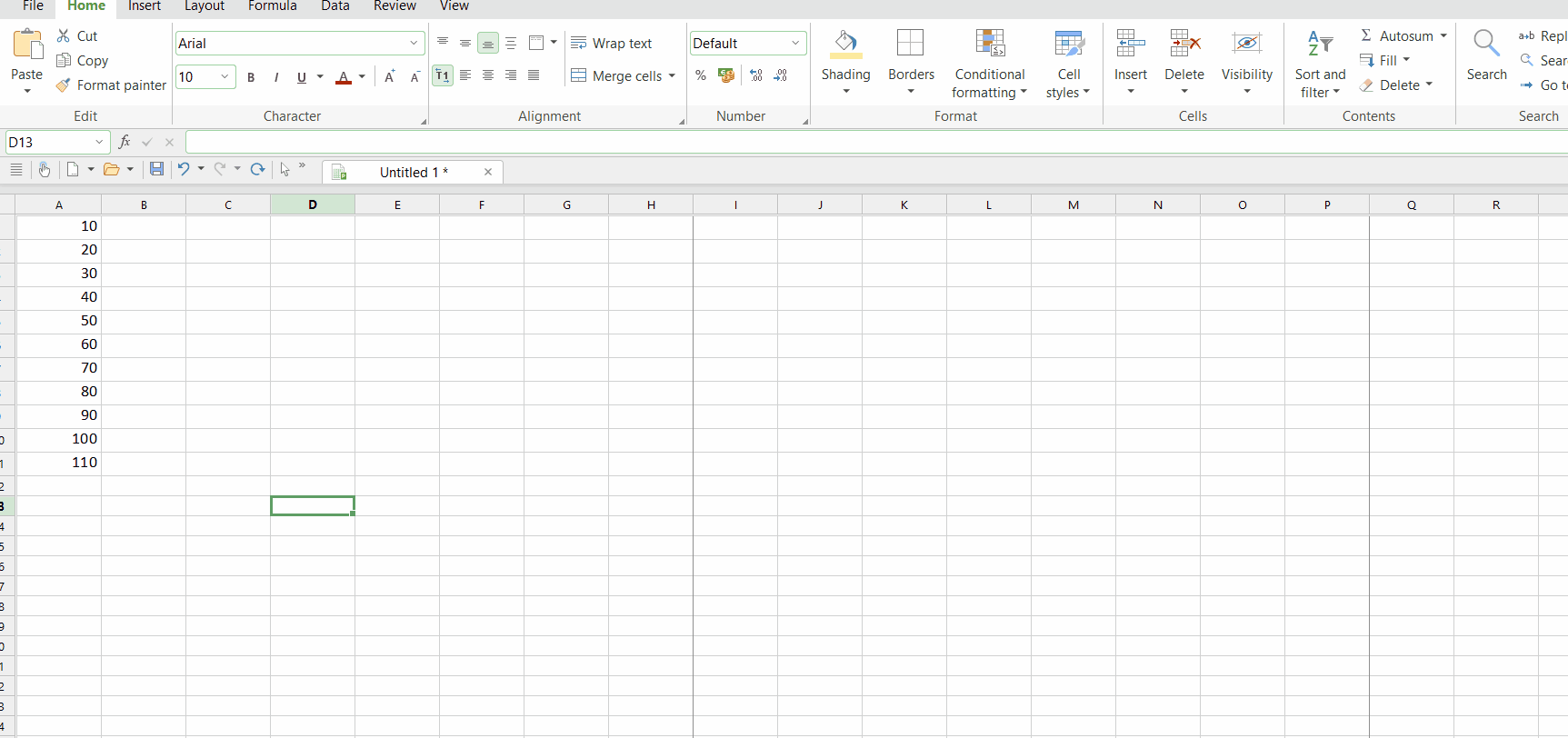Screen dimensions: 1568x738
Task: Click the Borders grid icon
Action: (911, 43)
